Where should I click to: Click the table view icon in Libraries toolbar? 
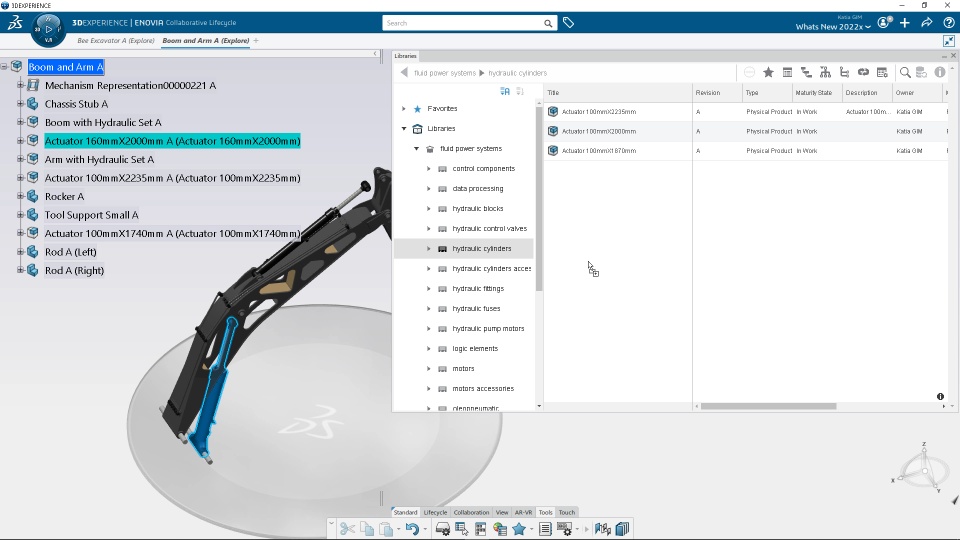tap(787, 72)
